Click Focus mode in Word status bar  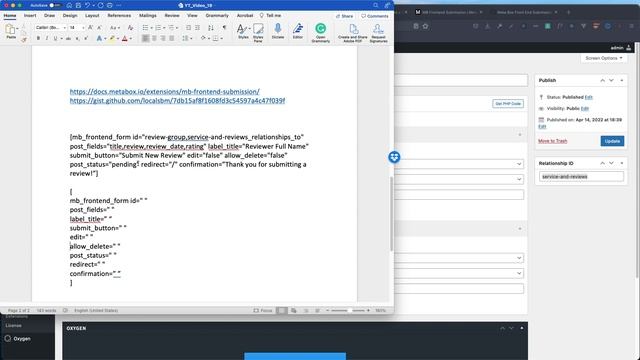coord(263,311)
